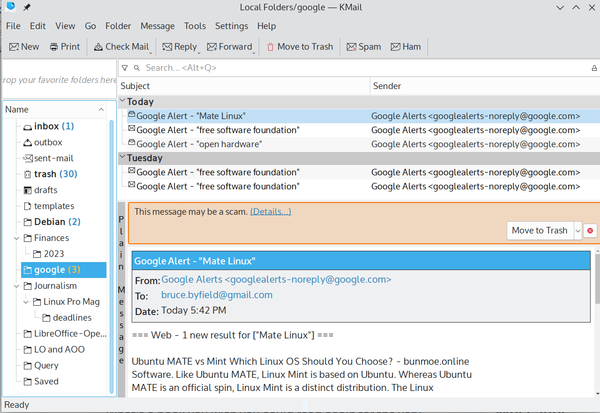The width and height of the screenshot is (600, 413).
Task: Click the New message toolbar button
Action: (24, 47)
